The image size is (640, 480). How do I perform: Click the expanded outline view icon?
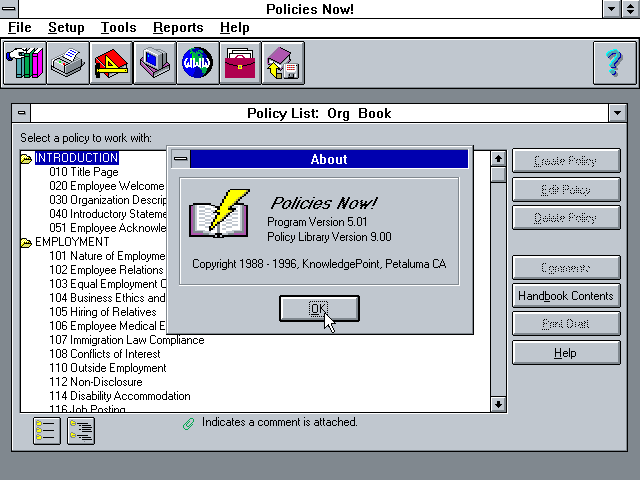tap(81, 431)
